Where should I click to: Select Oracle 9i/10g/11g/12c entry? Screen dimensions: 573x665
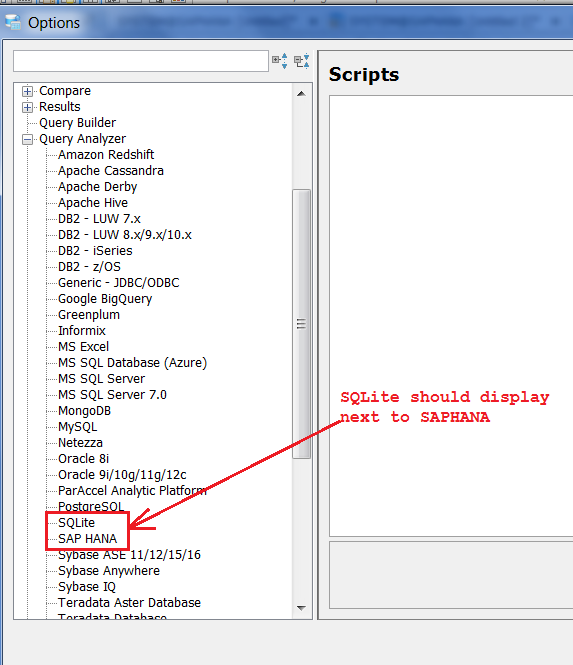pyautogui.click(x=122, y=475)
